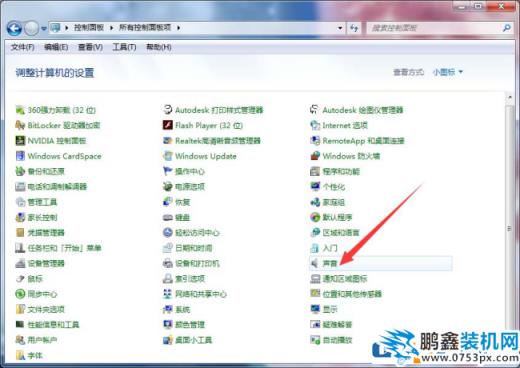The width and height of the screenshot is (520, 368).
Task: Open 任务栏和「开始」菜单 link
Action: pyautogui.click(x=64, y=248)
